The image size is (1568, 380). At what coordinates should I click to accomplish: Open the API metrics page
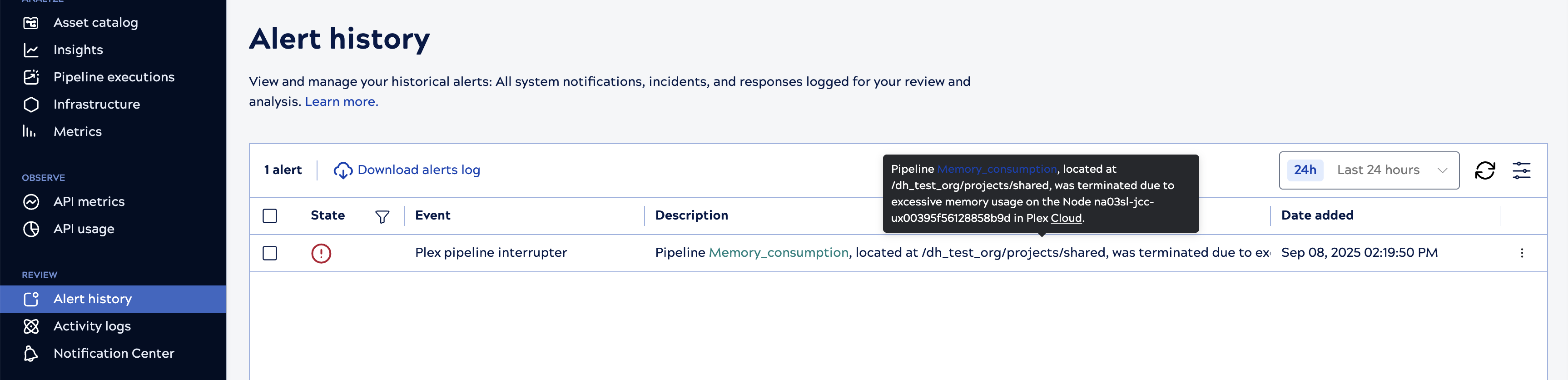89,202
